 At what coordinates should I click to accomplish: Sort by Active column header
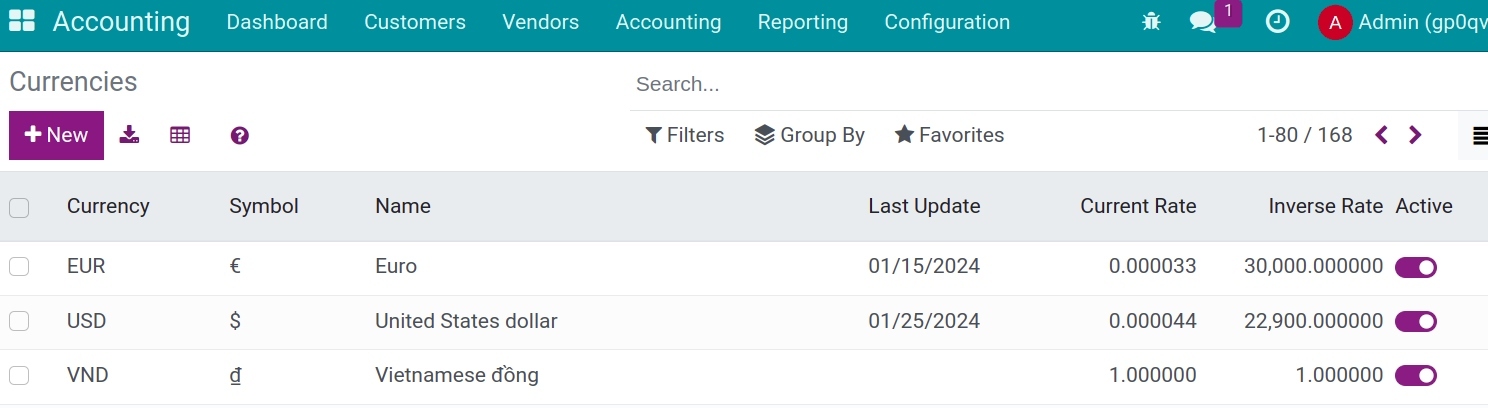pyautogui.click(x=1424, y=206)
